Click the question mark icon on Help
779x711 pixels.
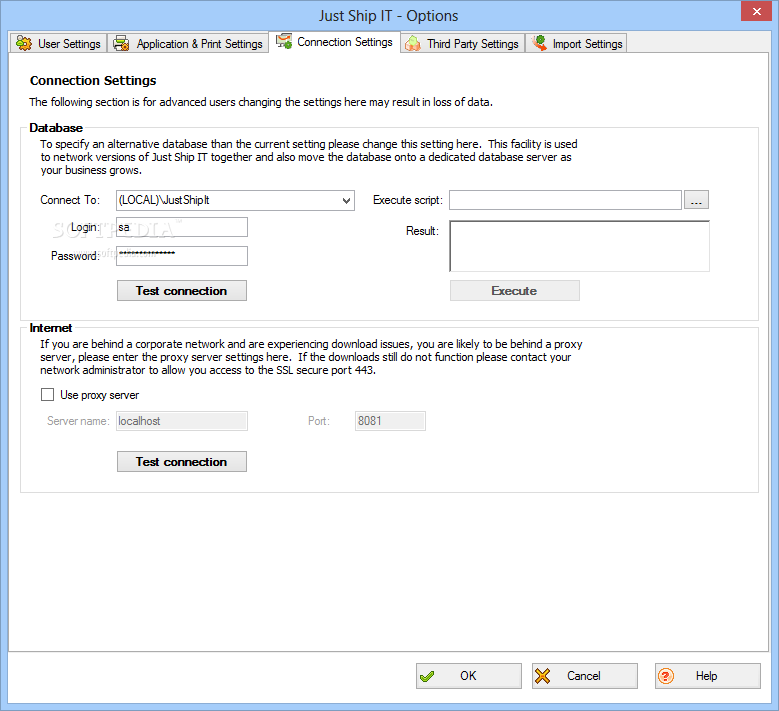[x=666, y=676]
